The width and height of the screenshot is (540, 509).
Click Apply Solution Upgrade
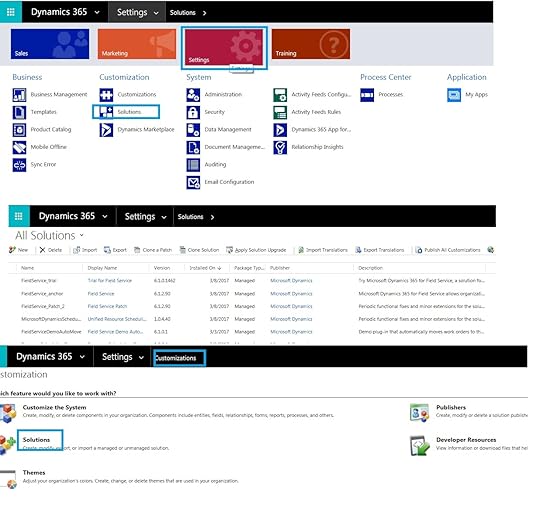[x=256, y=250]
